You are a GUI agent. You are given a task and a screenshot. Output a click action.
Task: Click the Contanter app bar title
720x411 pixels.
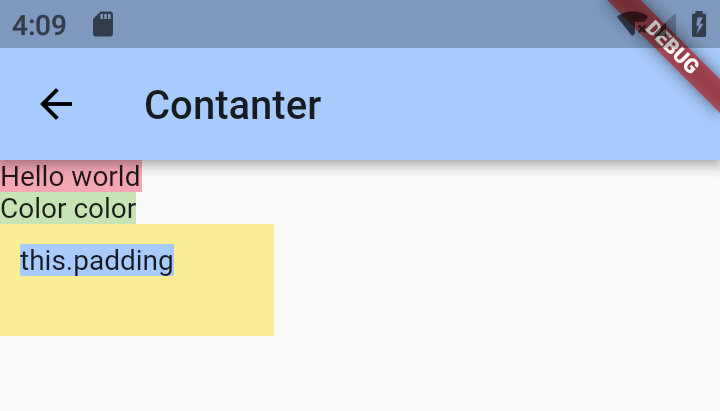(233, 105)
